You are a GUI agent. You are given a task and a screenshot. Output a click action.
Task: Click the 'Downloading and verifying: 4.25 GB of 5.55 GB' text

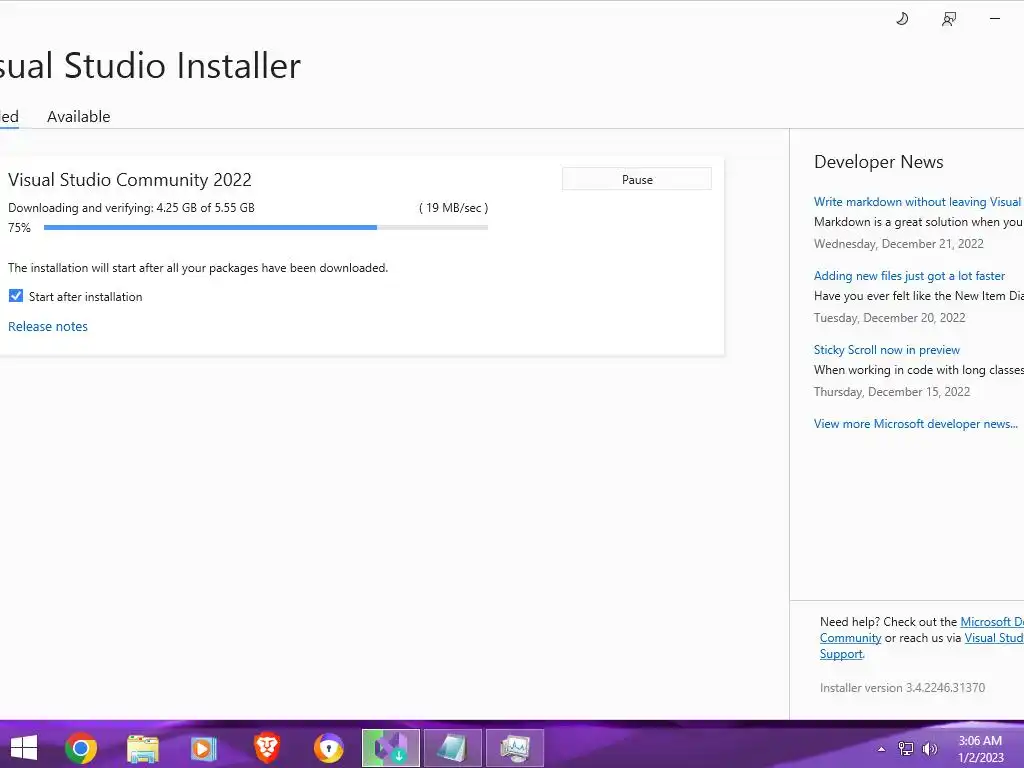131,208
